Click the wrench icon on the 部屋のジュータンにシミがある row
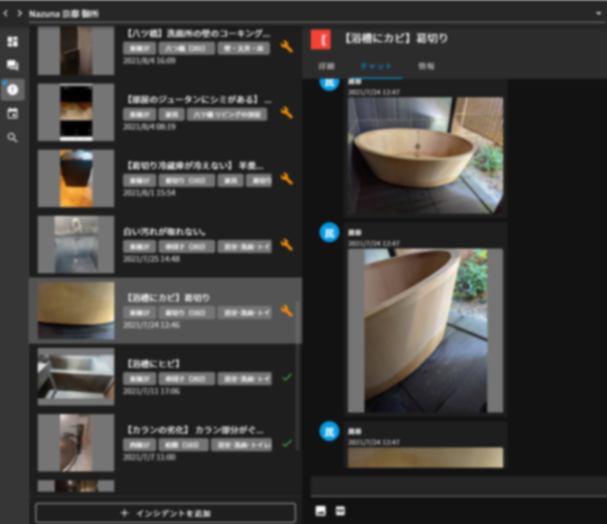 [x=286, y=113]
